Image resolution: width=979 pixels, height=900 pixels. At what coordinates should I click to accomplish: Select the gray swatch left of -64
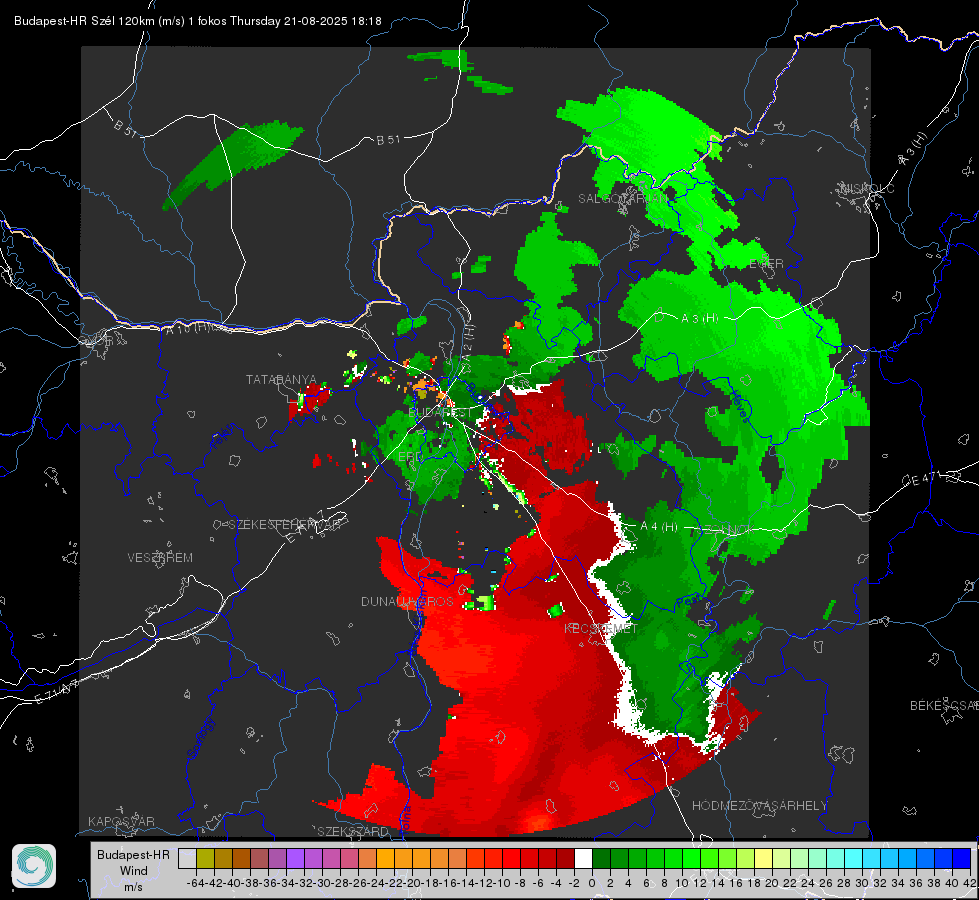click(x=187, y=858)
